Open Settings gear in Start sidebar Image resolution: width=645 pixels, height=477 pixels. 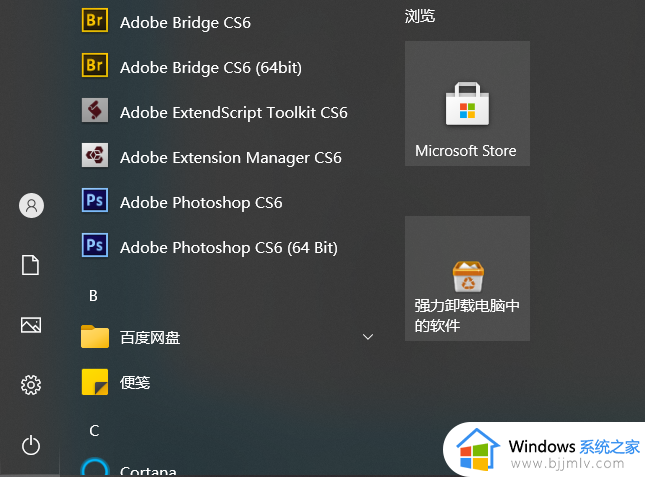pyautogui.click(x=31, y=385)
